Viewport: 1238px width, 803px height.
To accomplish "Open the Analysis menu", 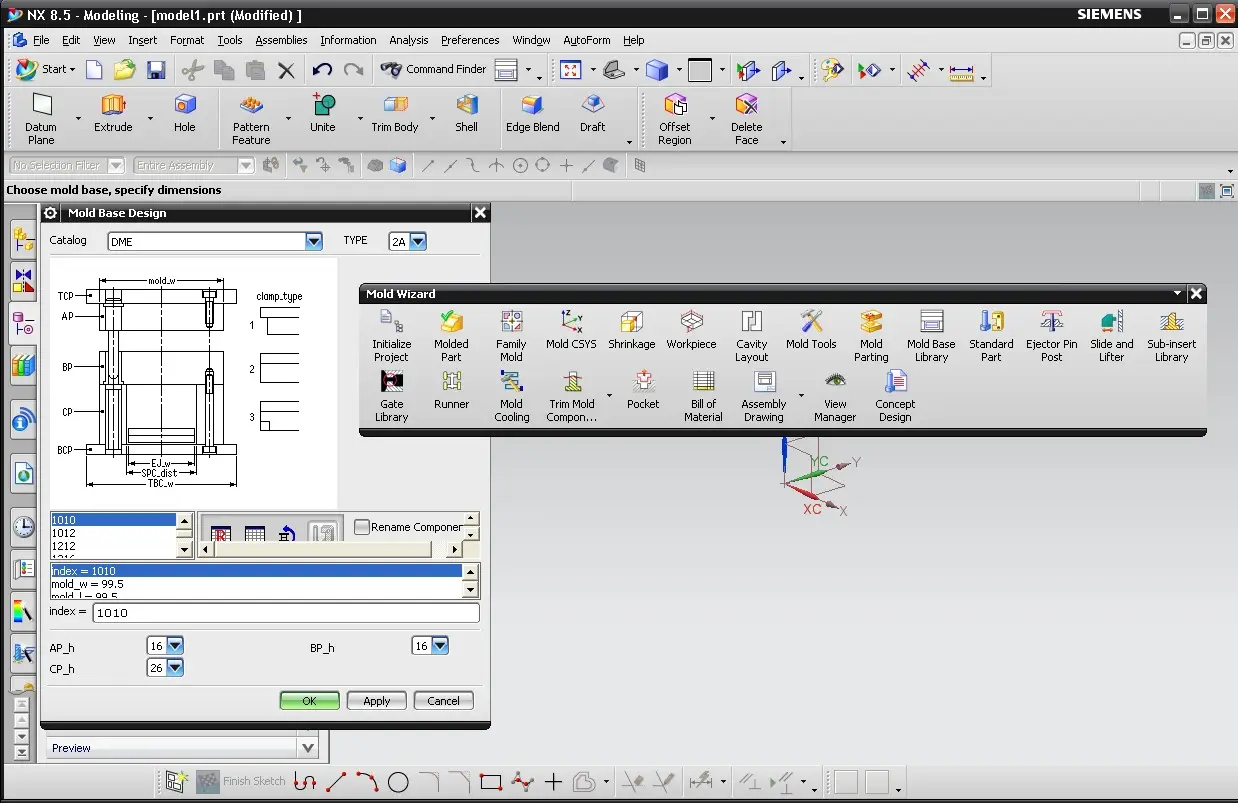I will [x=409, y=41].
